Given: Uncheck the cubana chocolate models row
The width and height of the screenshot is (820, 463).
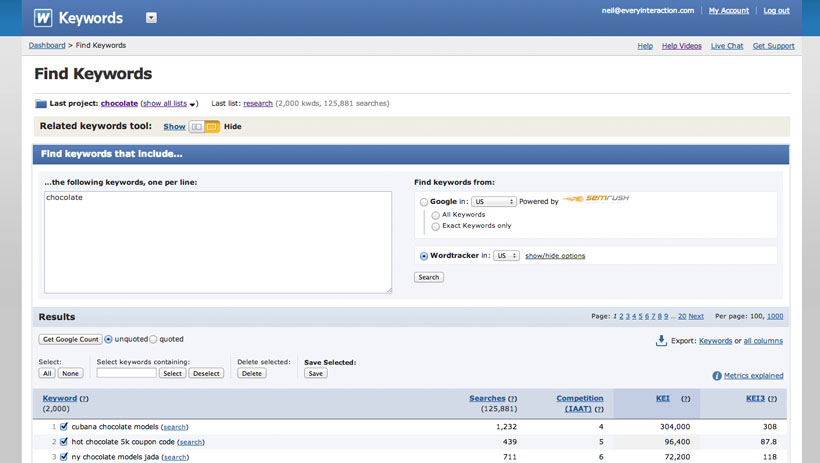Looking at the screenshot, I should pyautogui.click(x=64, y=426).
